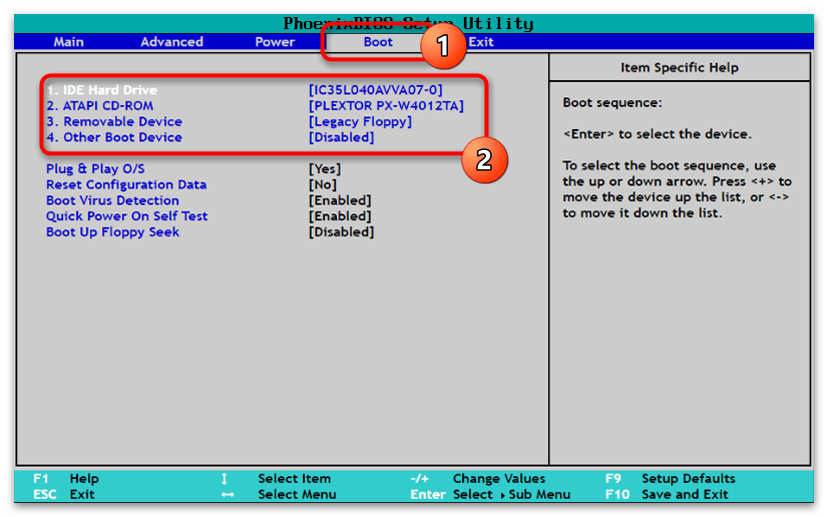Select the IDE Hard Drive boot entry
The image size is (828, 517).
101,90
